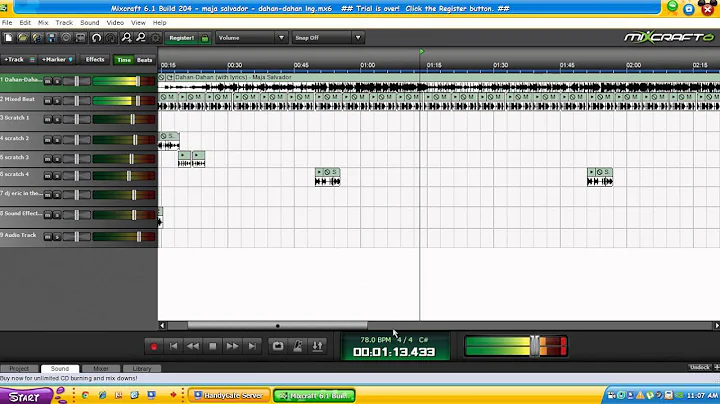The width and height of the screenshot is (720, 404).
Task: Switch to the Mixer tab
Action: (101, 369)
